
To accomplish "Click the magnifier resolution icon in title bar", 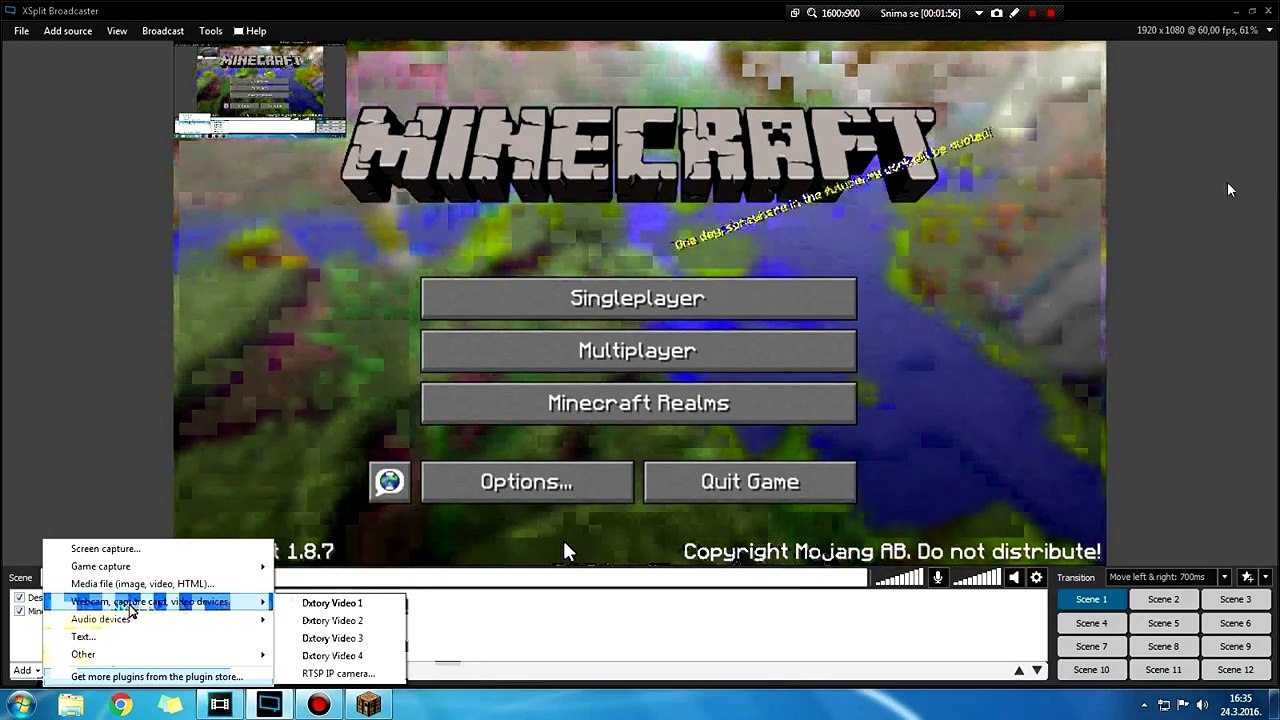I will coord(811,13).
